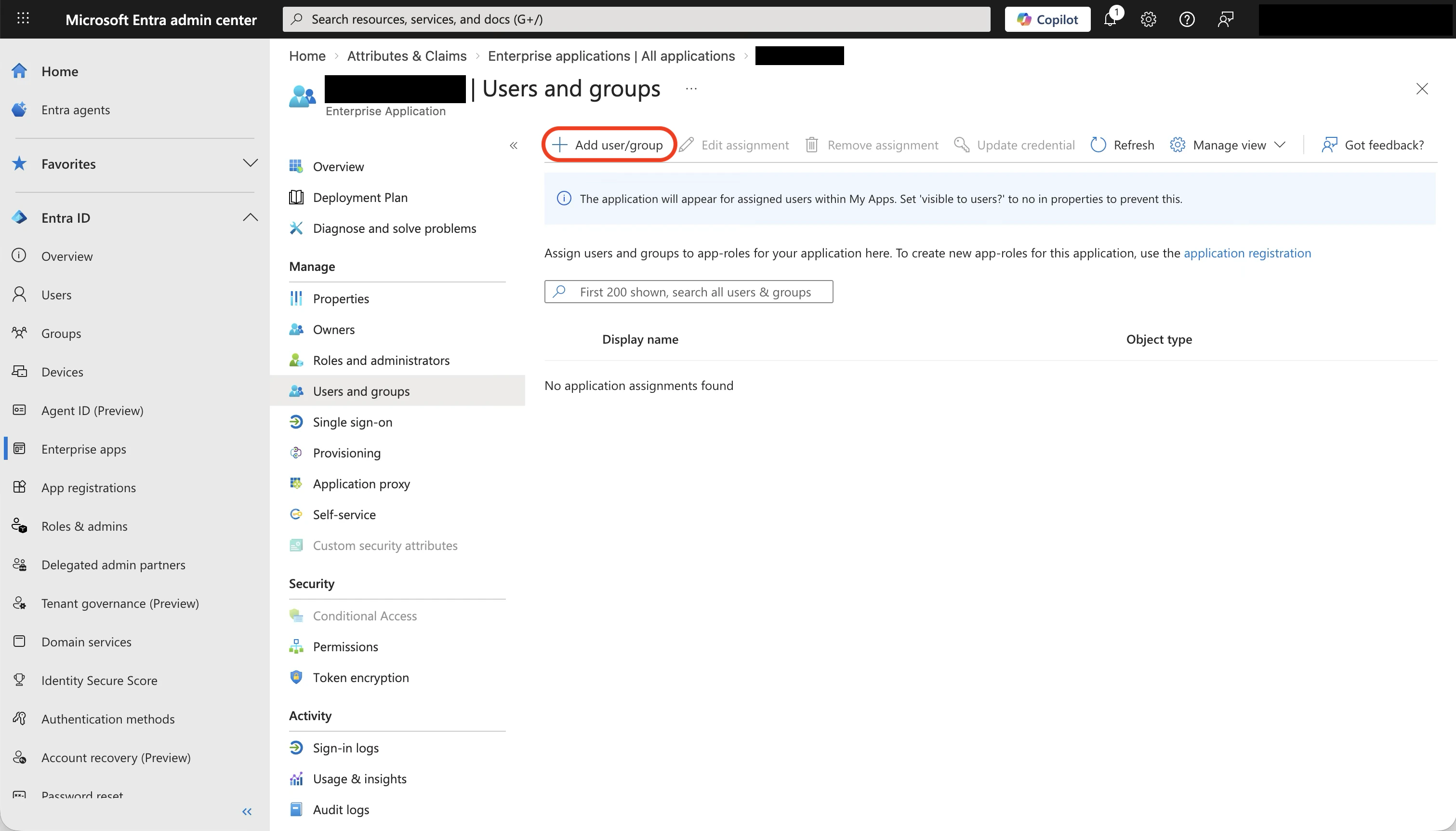Click the info icon in the blue banner
The image size is (1456, 831).
[x=564, y=199]
